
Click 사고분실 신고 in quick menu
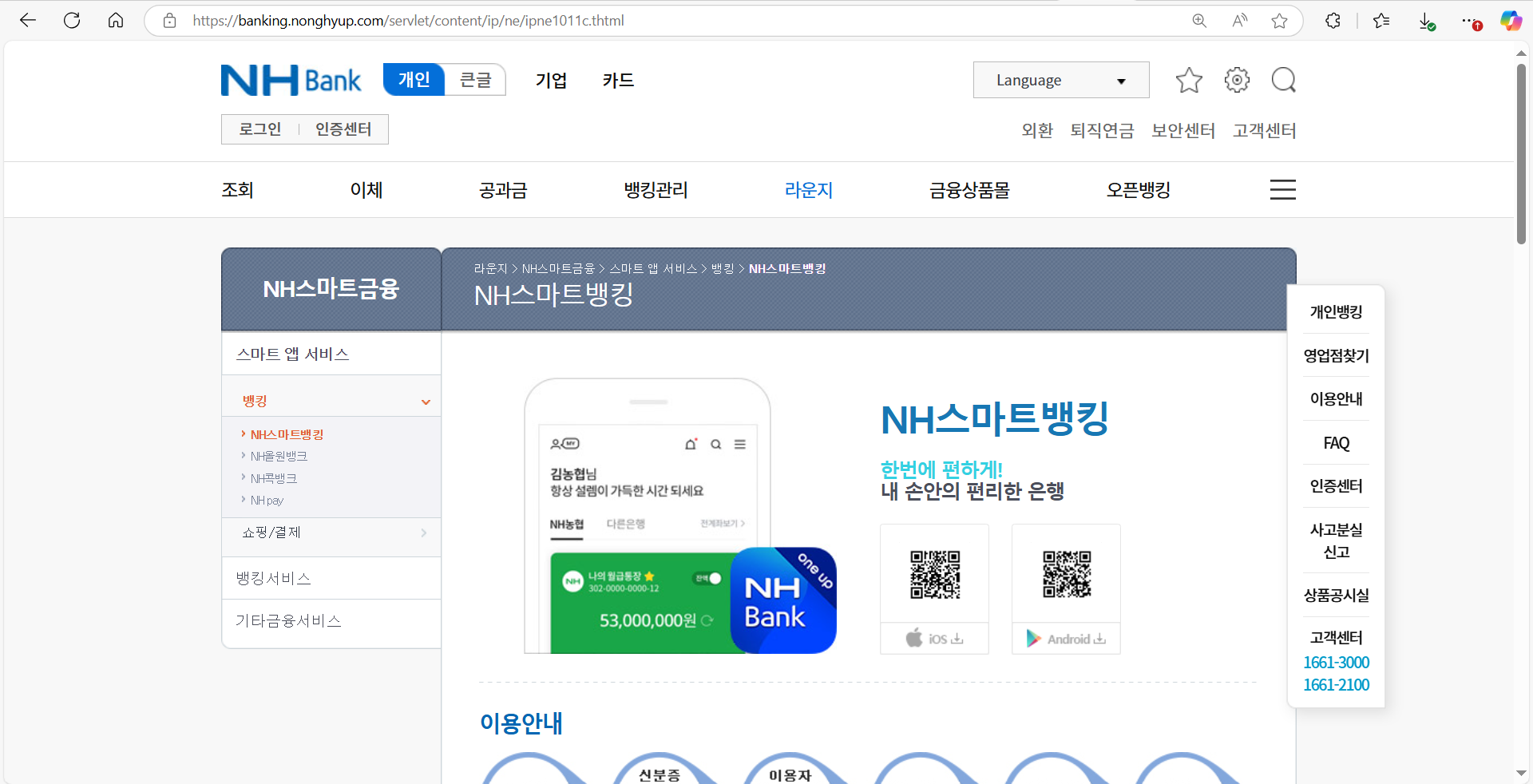coord(1336,540)
